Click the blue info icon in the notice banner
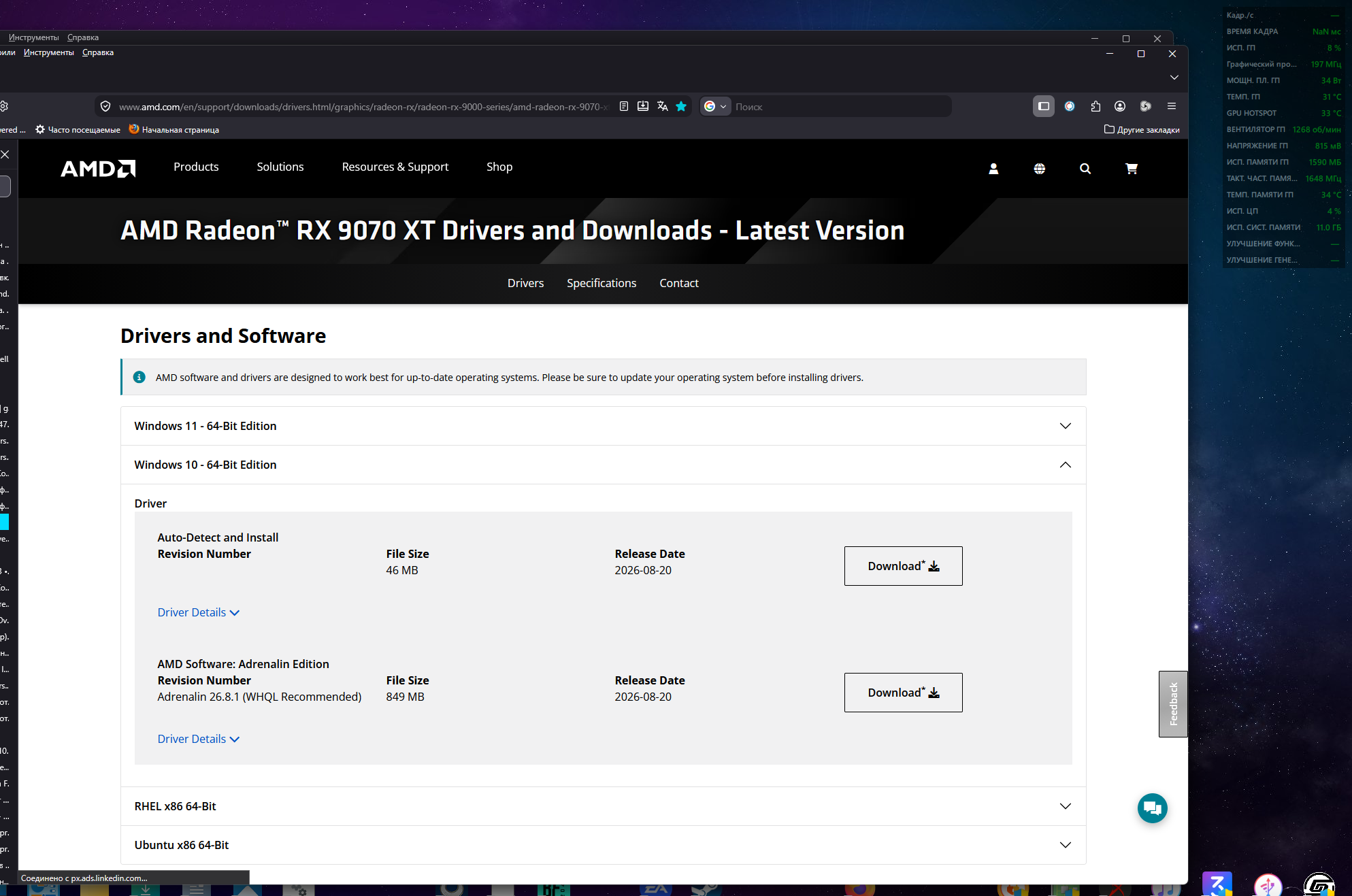 pyautogui.click(x=139, y=377)
